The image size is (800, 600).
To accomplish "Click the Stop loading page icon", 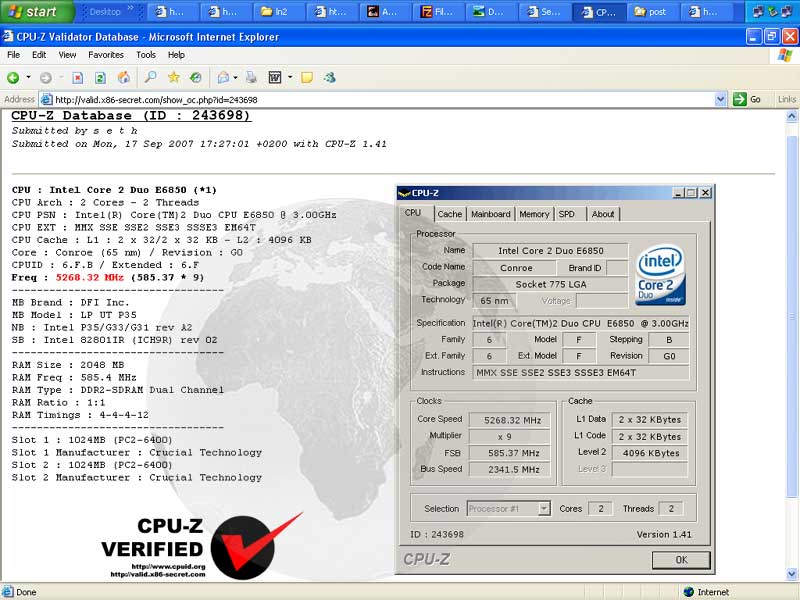I will 78,78.
